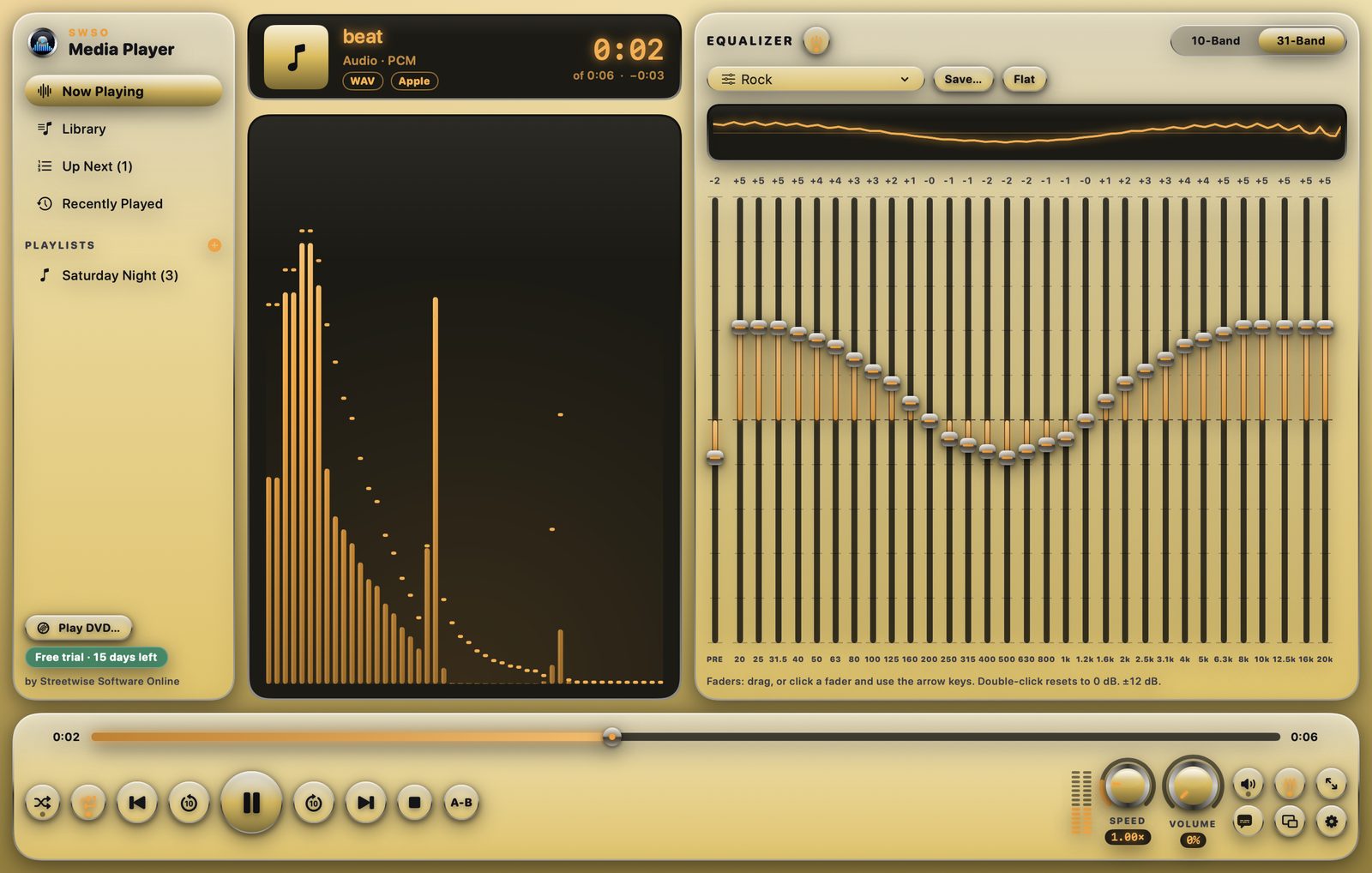
Task: Click the Media Player app logo
Action: (43, 42)
